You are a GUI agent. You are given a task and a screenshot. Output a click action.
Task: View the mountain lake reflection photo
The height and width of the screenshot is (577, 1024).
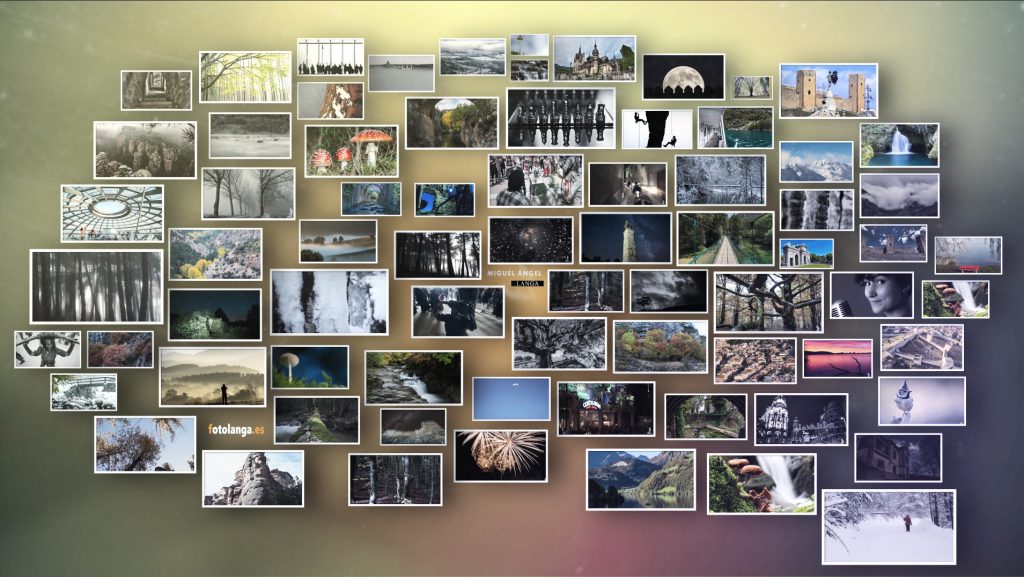640,479
